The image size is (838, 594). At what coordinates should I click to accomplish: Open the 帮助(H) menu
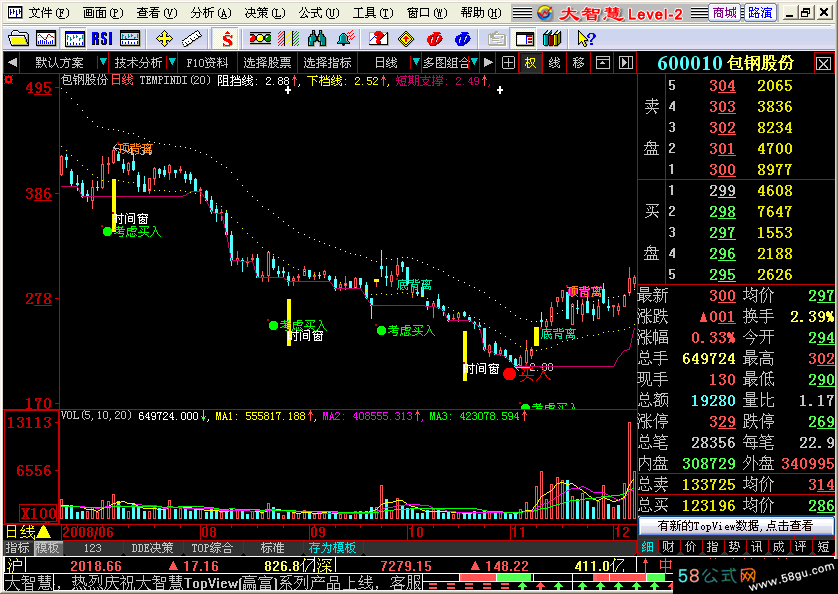tap(481, 13)
